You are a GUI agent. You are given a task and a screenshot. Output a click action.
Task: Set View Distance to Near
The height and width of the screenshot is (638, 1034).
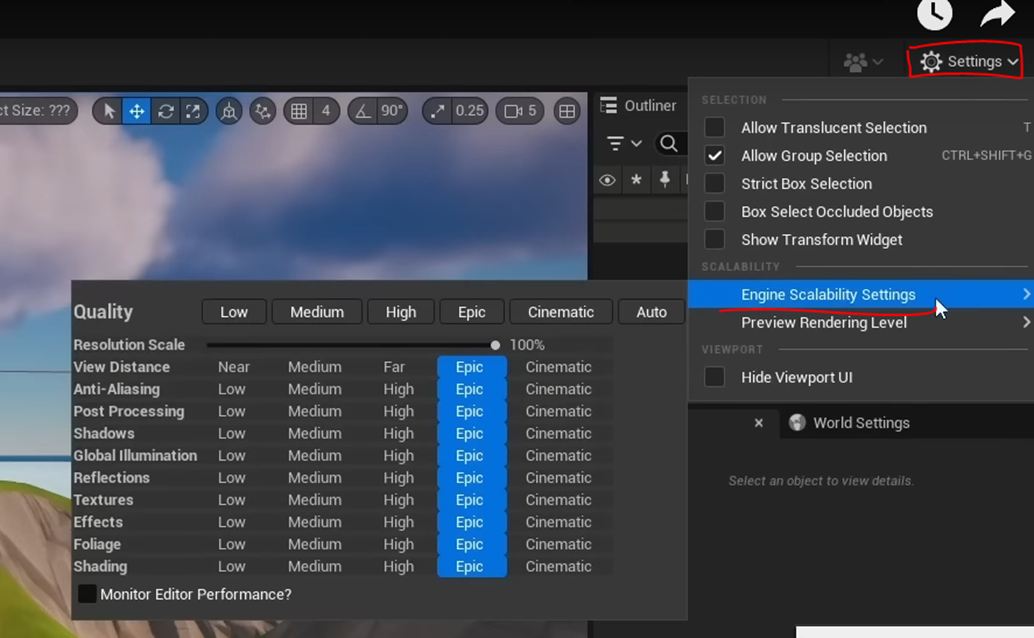pyautogui.click(x=234, y=367)
